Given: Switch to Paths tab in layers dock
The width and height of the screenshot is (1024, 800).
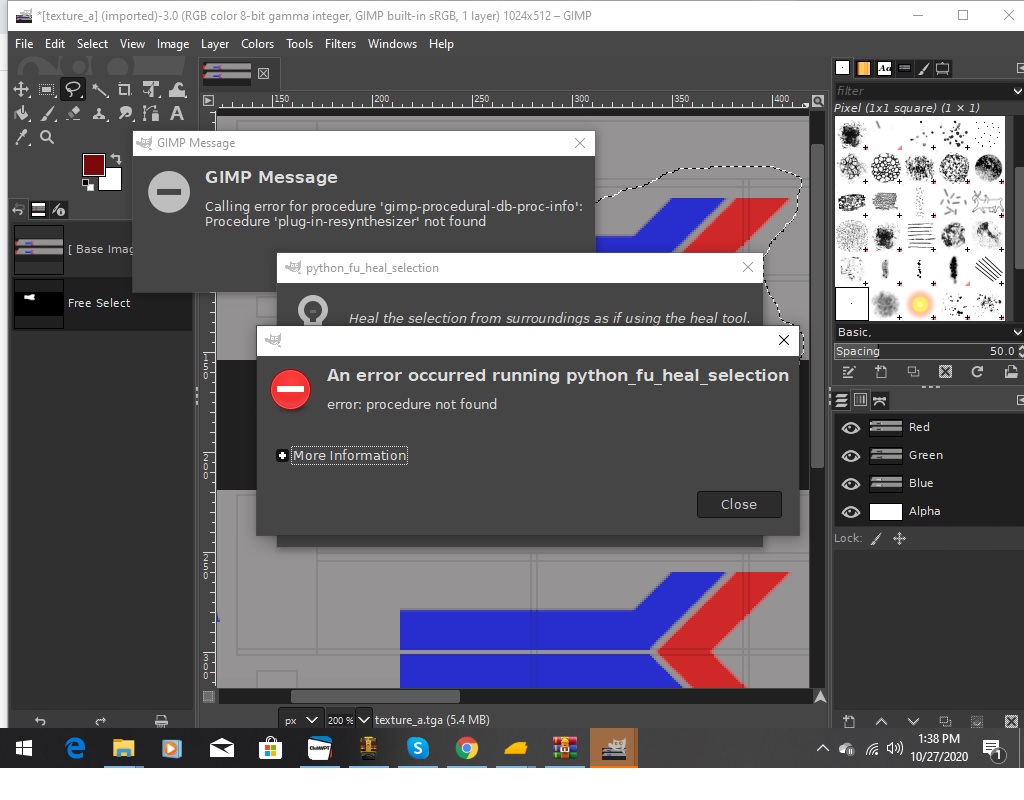Looking at the screenshot, I should coord(880,400).
